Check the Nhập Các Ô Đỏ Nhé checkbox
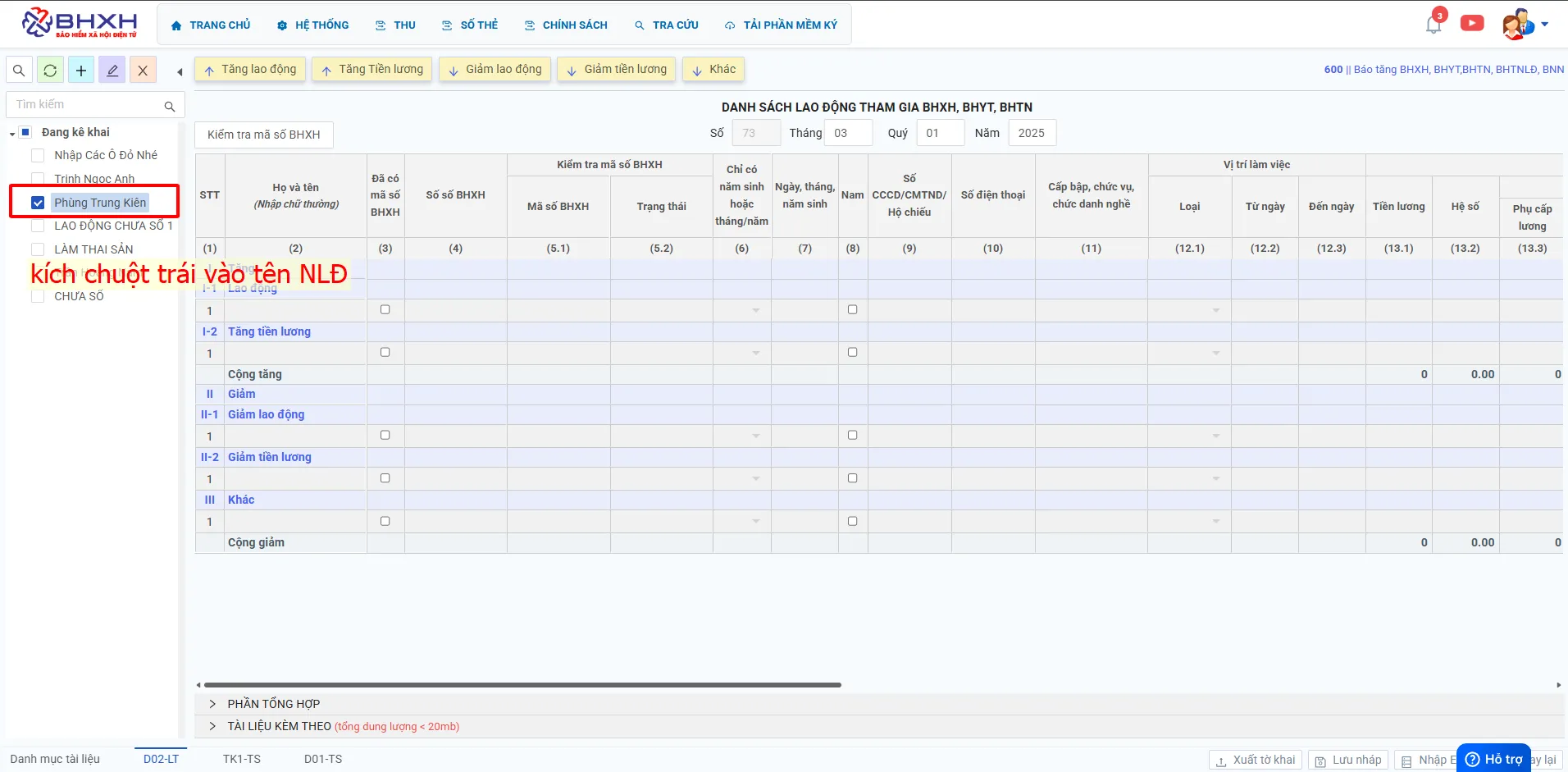This screenshot has width=1568, height=772. click(38, 155)
